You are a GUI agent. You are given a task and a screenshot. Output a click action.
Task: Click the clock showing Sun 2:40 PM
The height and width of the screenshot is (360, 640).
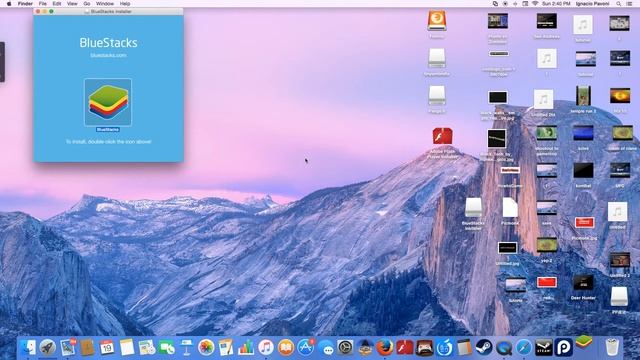[556, 4]
